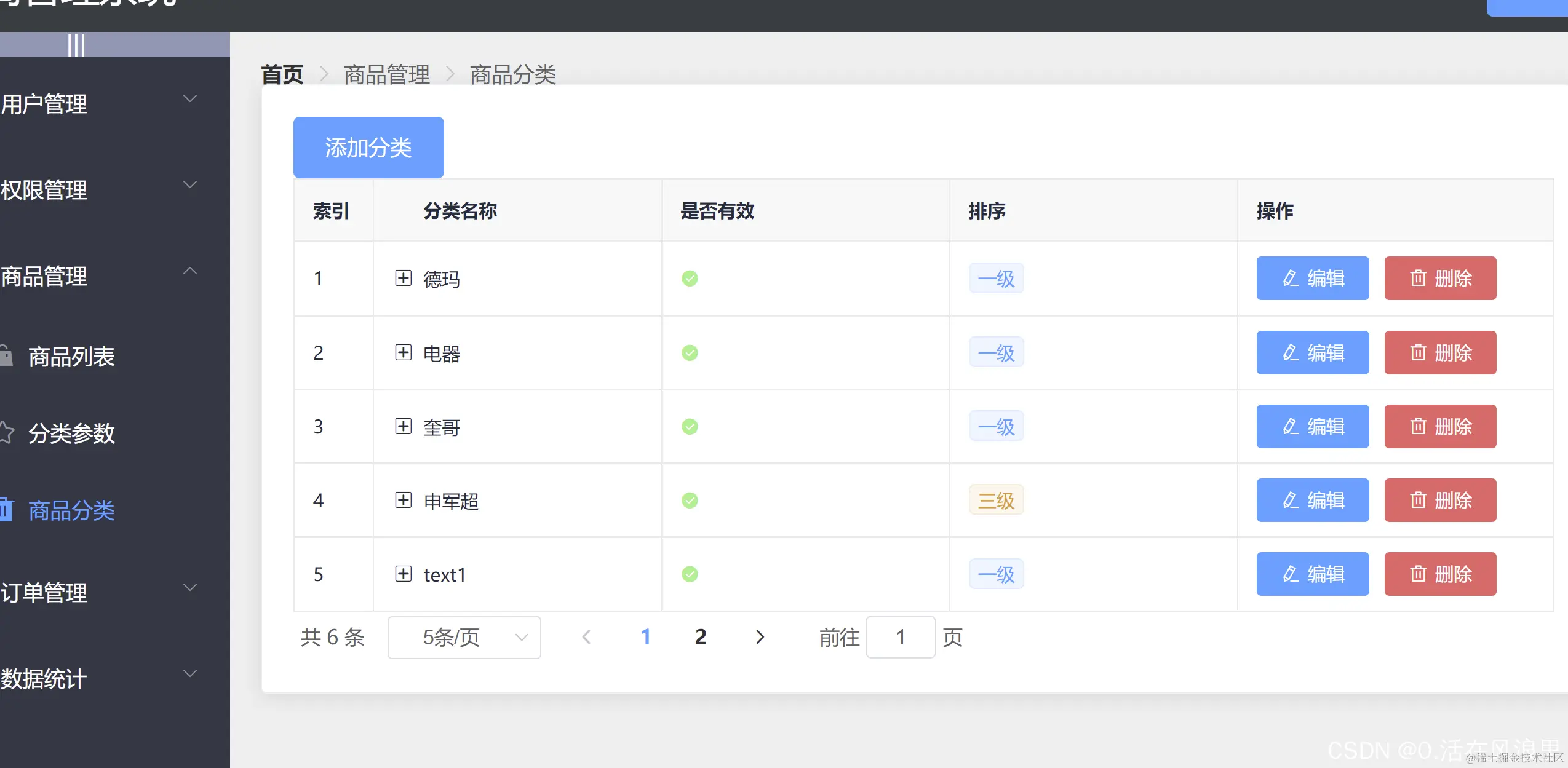Screen dimensions: 1568x768
Task: Click the green valid icon for text1
Action: point(690,574)
